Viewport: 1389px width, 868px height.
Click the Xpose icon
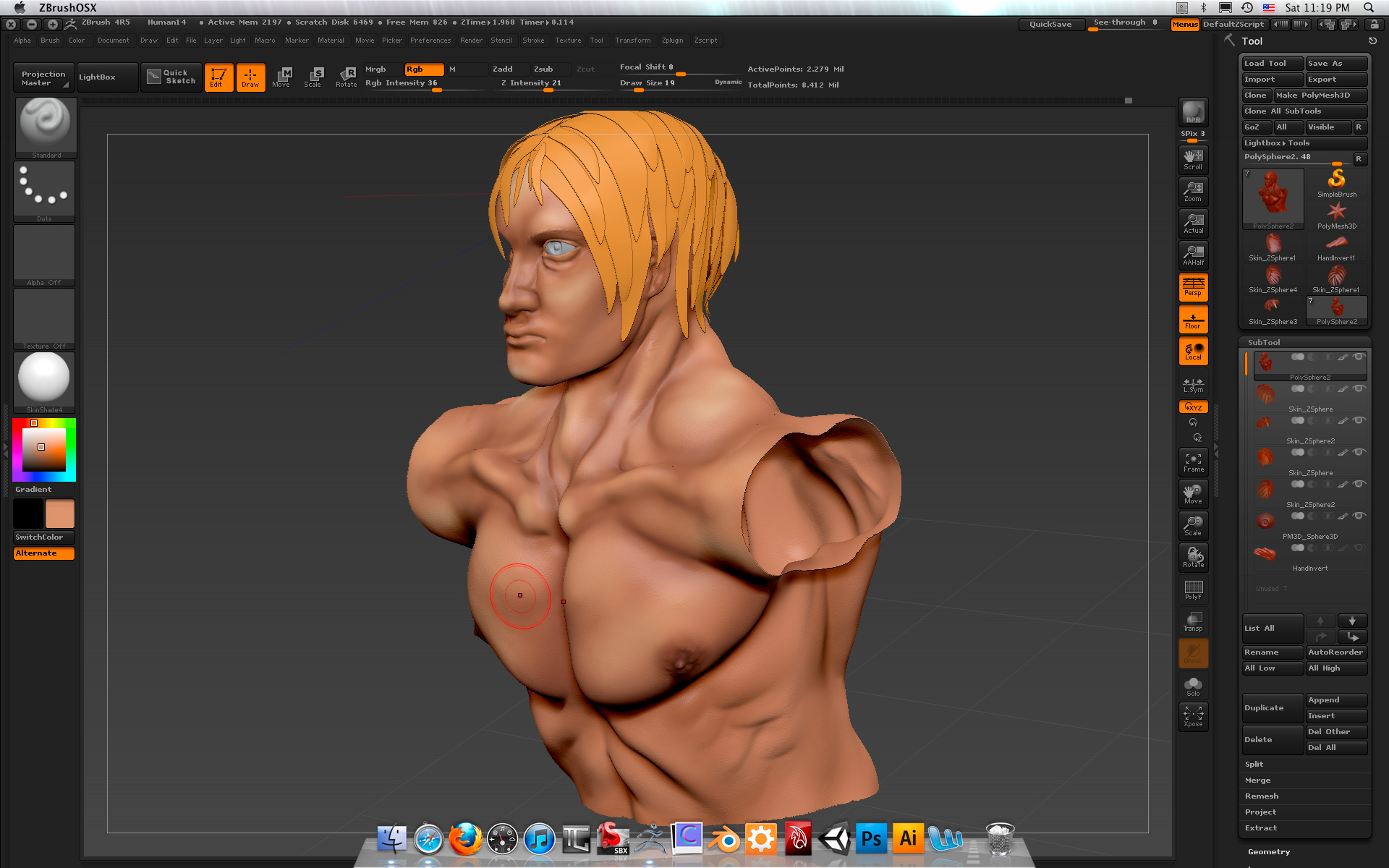coord(1193,716)
